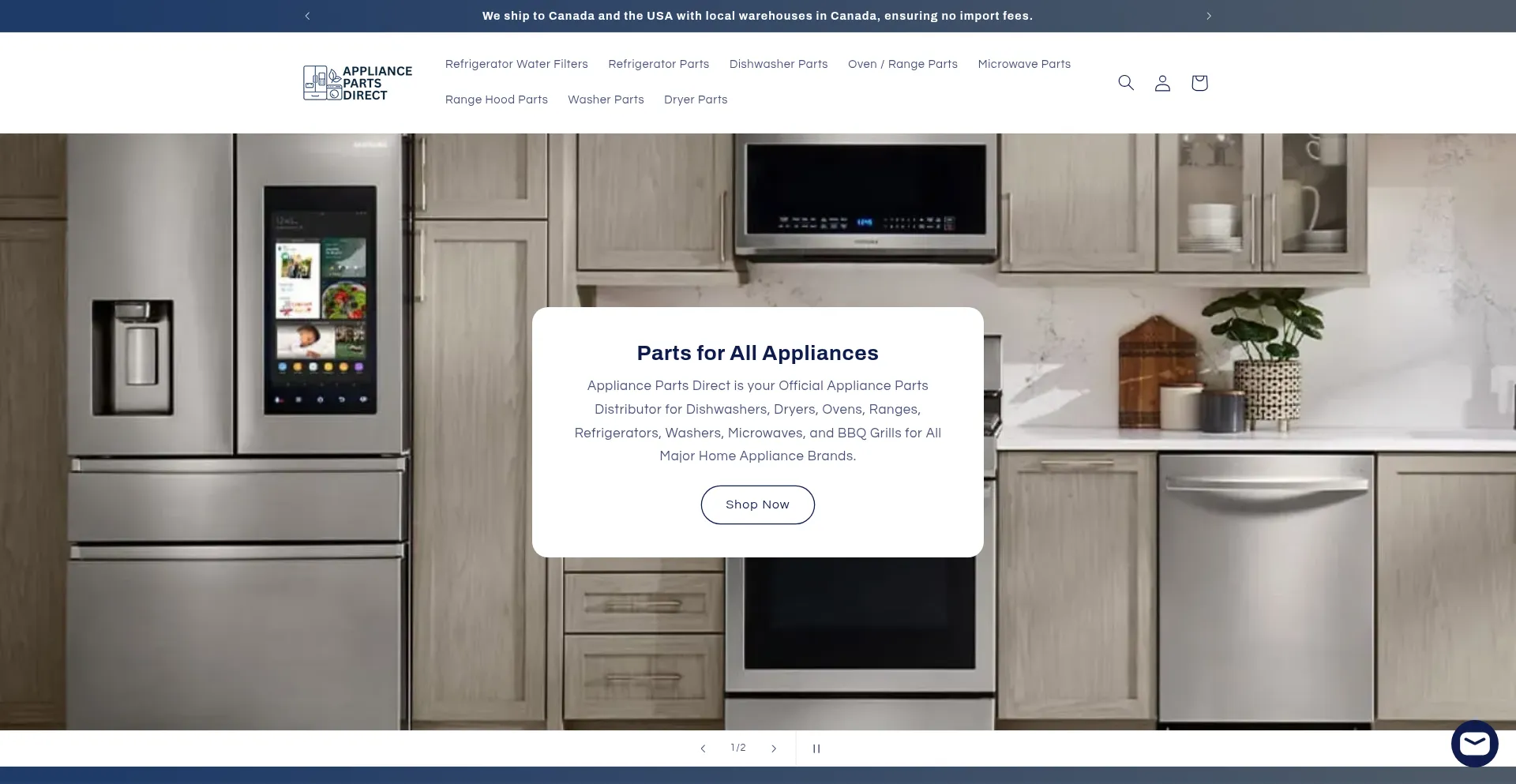The image size is (1516, 784).
Task: Go to Microwave Parts page
Action: click(1024, 64)
